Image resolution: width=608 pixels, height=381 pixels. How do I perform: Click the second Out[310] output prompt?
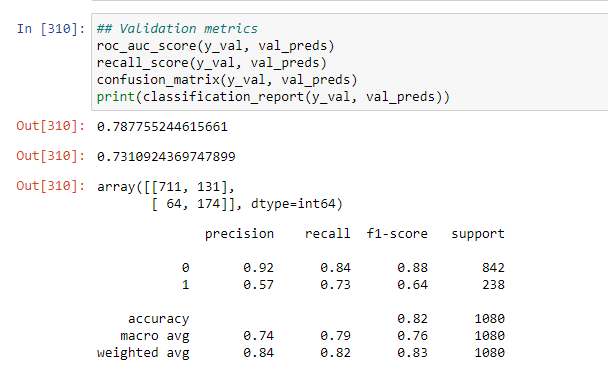51,156
